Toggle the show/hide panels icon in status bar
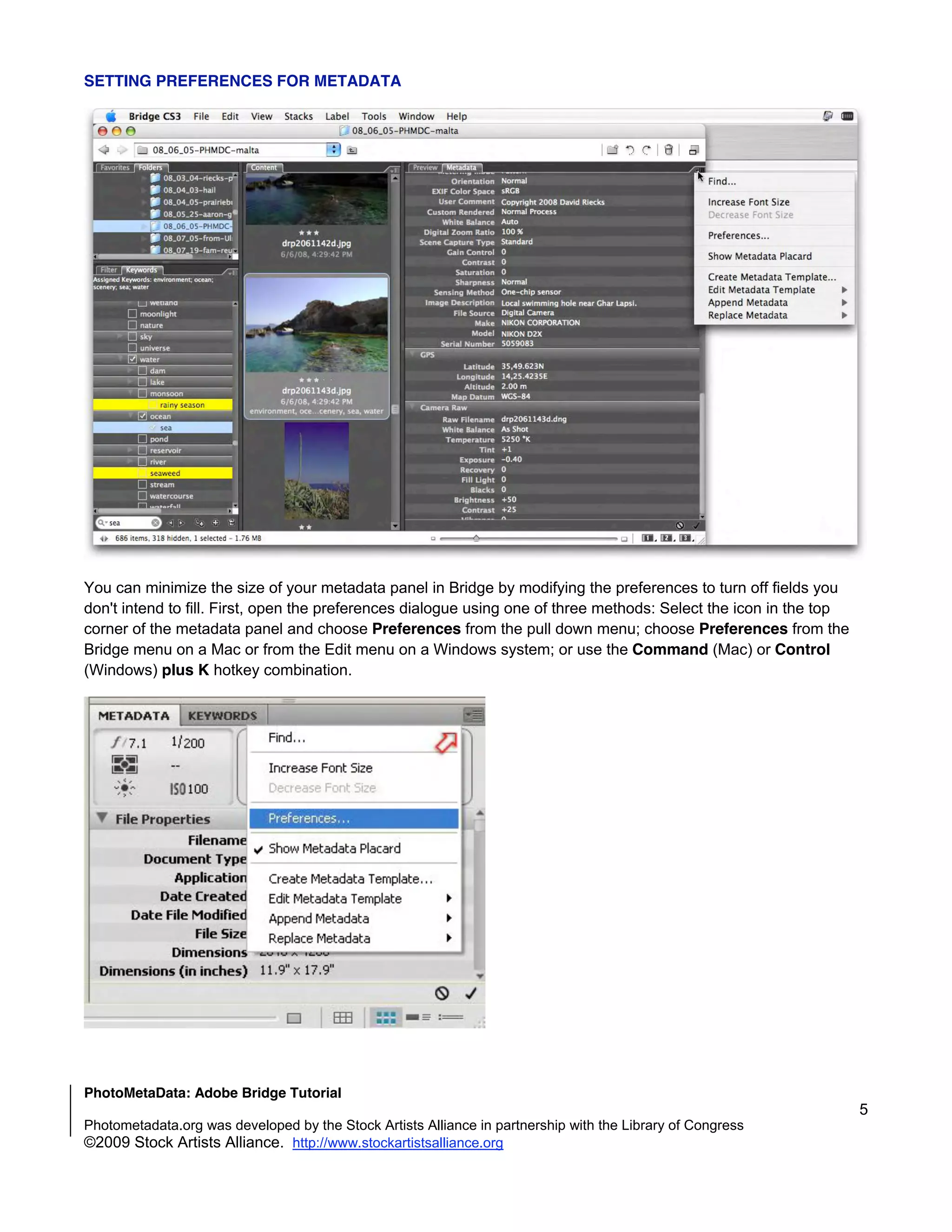The image size is (952, 1232). (104, 539)
